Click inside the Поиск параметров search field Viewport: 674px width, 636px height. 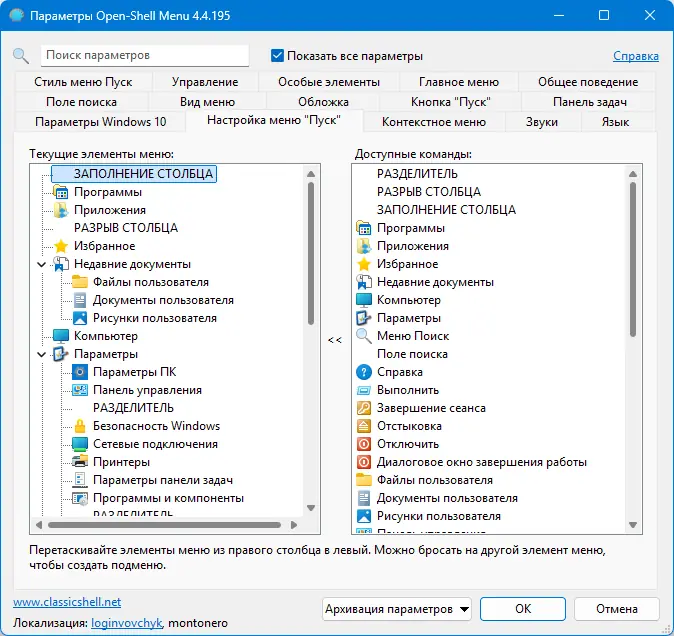pos(145,55)
